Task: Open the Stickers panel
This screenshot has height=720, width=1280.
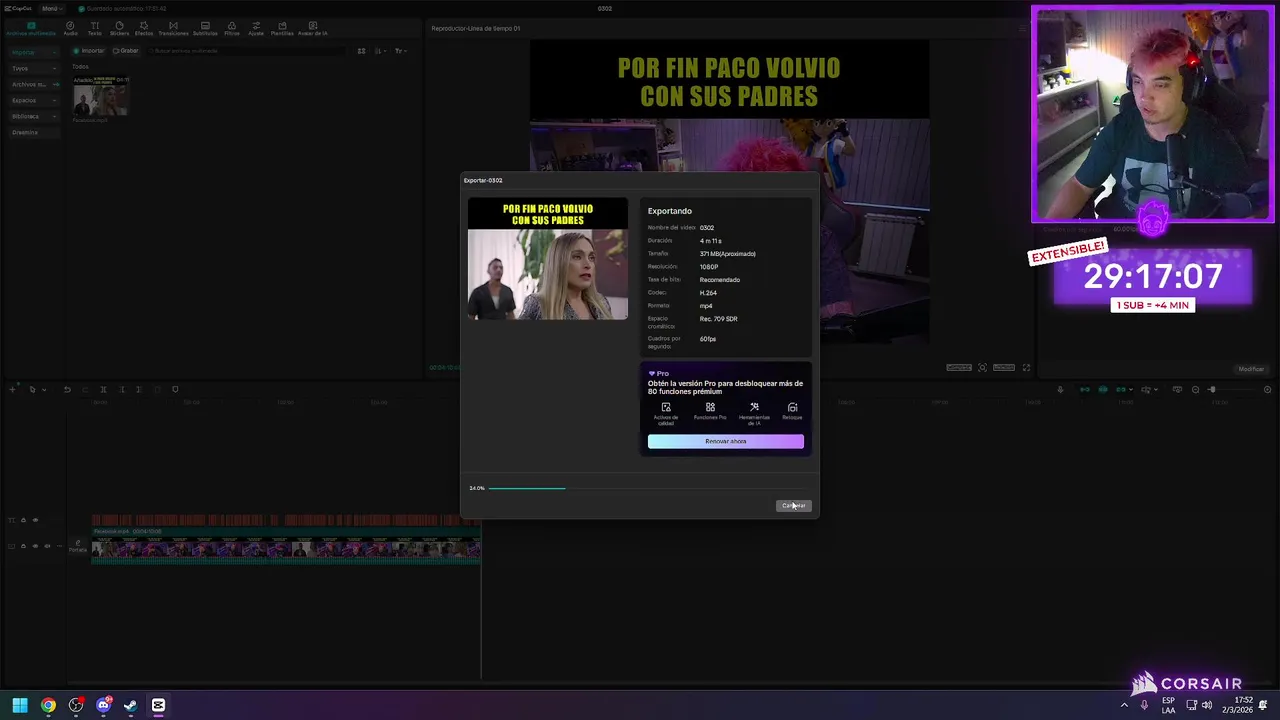Action: tap(119, 28)
